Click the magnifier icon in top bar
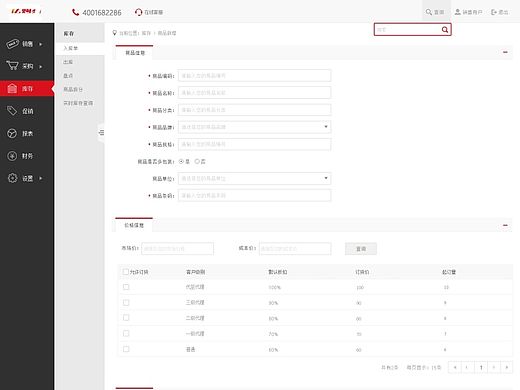This screenshot has height=390, width=520. click(429, 12)
